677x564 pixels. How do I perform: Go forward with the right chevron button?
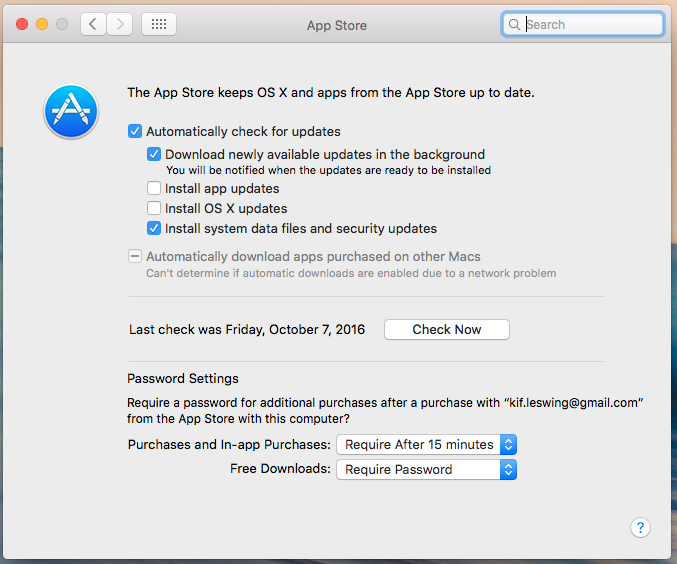(120, 24)
